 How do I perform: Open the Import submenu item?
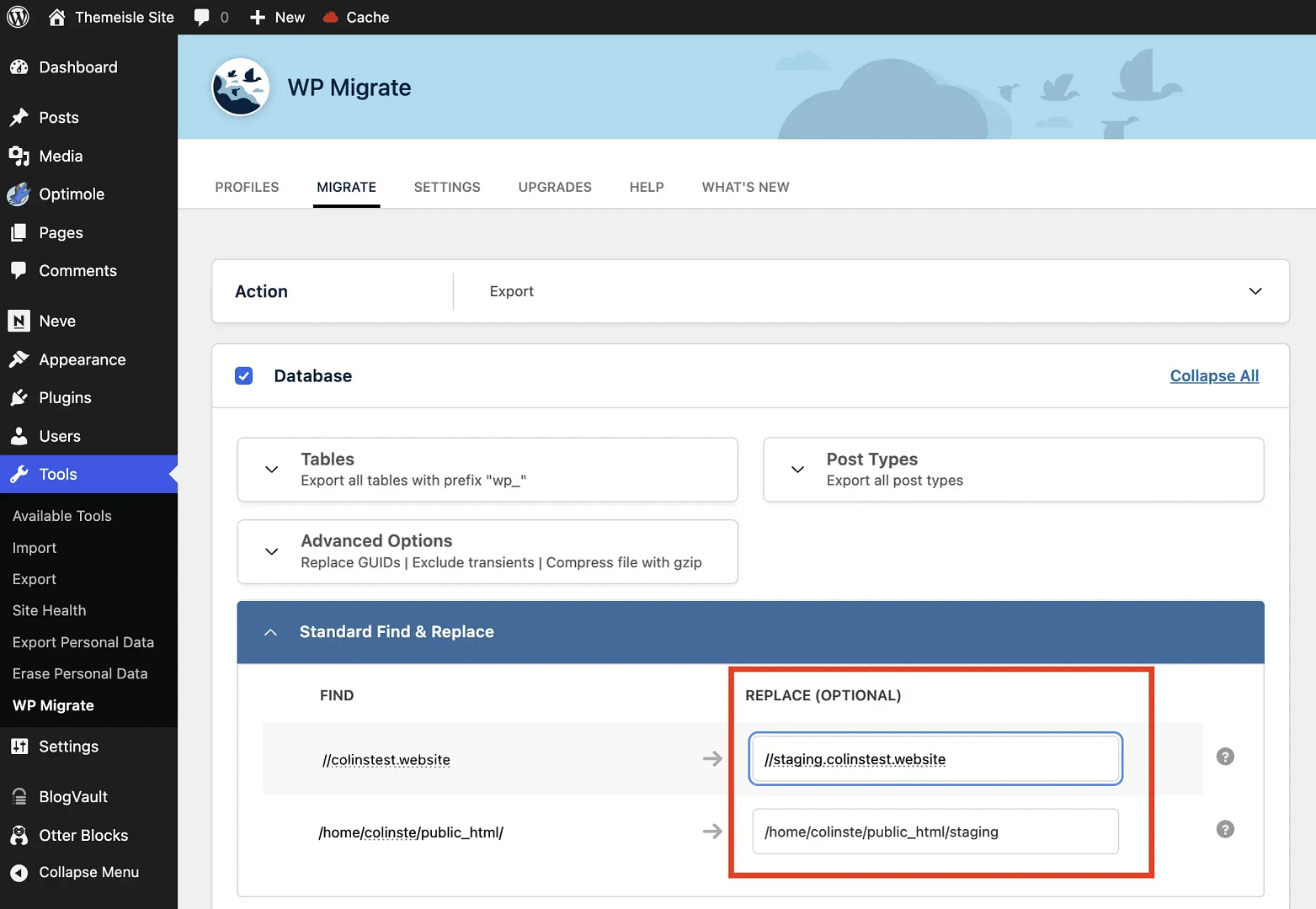35,548
